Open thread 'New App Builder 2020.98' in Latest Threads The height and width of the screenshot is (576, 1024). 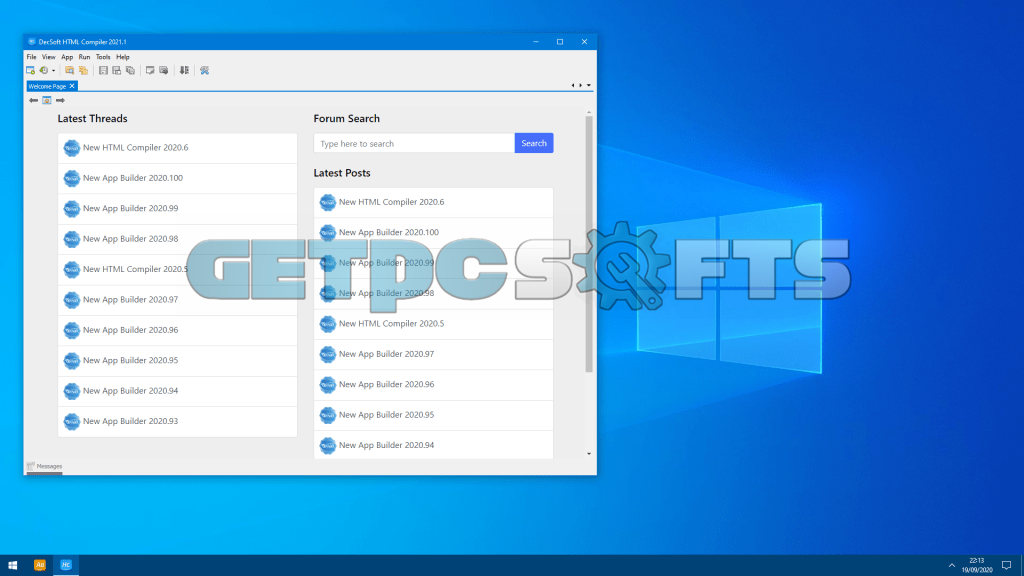tap(177, 239)
